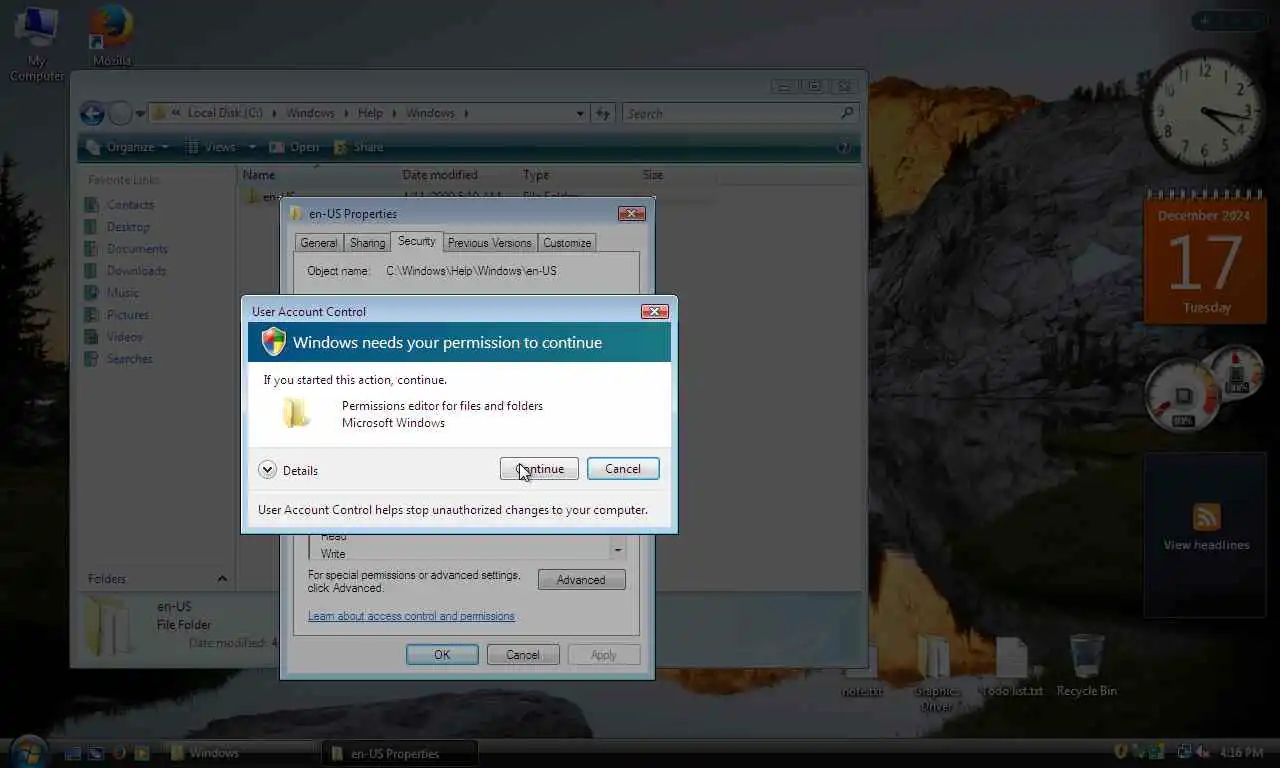Click Local Disk (C:) in the address bar
This screenshot has width=1280, height=768.
point(225,113)
